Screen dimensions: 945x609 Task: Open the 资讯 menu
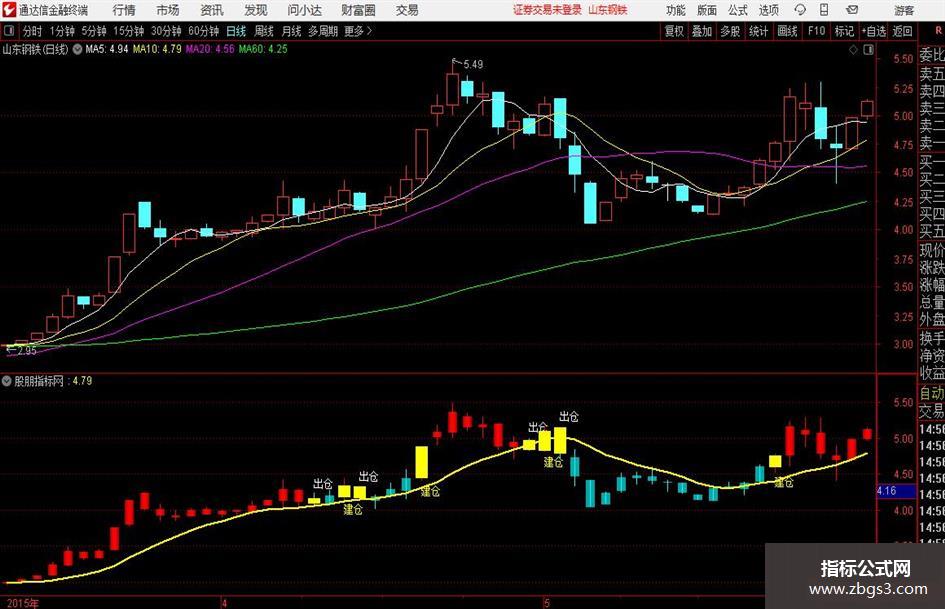[x=212, y=10]
